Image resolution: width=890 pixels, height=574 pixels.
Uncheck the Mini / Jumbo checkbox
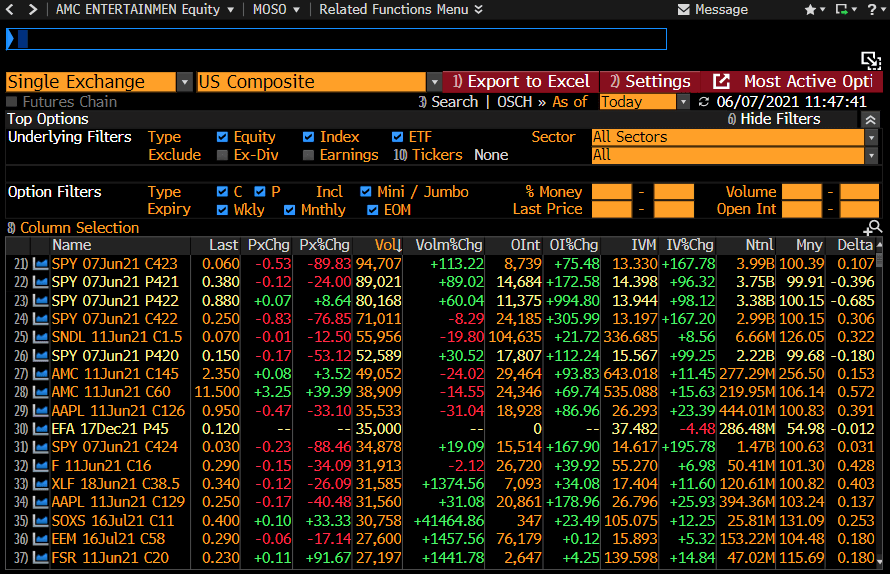point(366,192)
